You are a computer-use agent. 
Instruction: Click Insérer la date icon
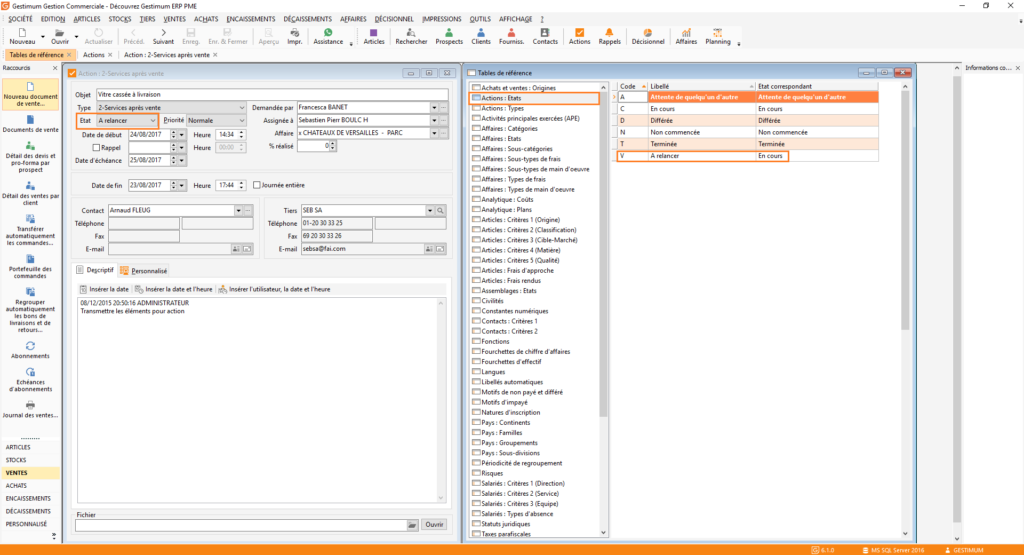click(83, 289)
